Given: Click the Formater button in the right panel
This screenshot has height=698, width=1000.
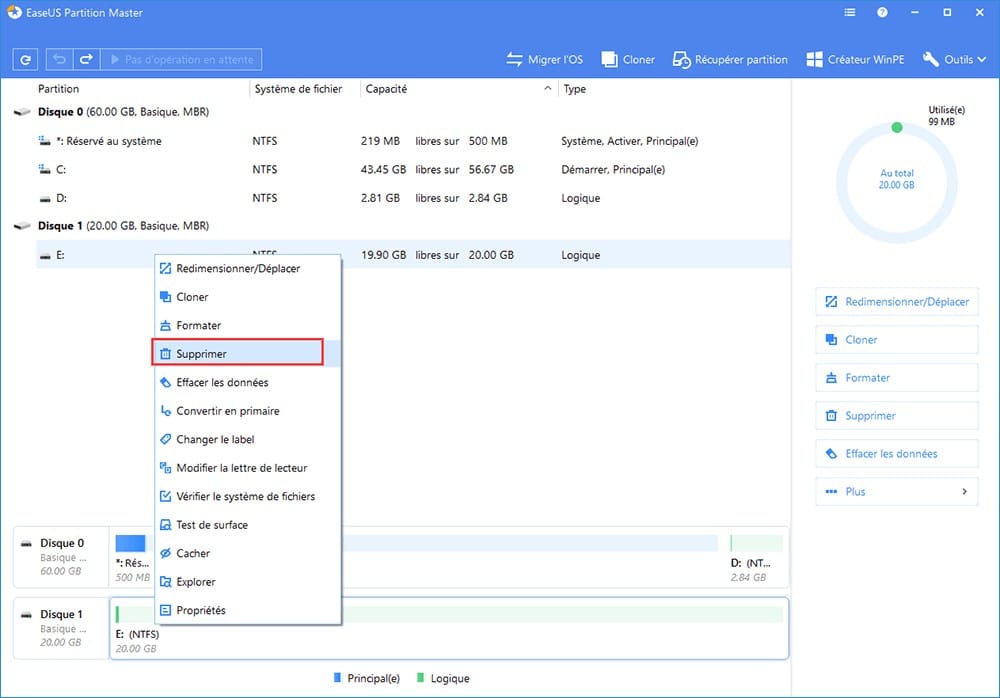Looking at the screenshot, I should point(896,377).
